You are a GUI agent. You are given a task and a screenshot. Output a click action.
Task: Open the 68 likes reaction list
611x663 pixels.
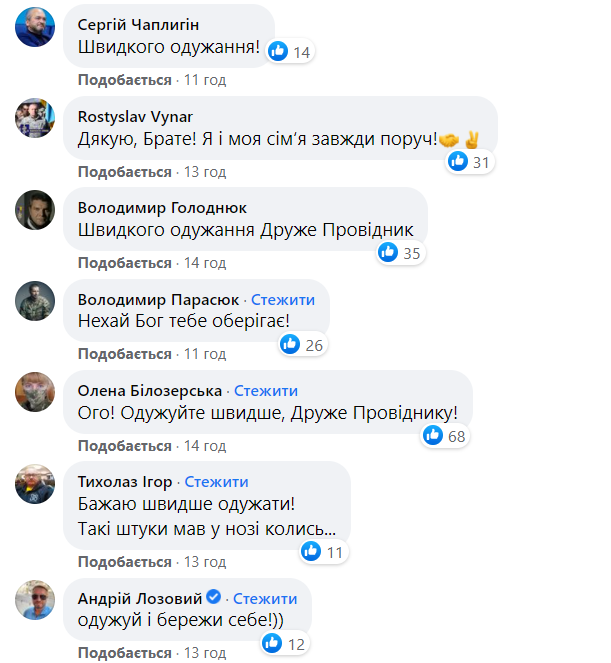tap(445, 436)
